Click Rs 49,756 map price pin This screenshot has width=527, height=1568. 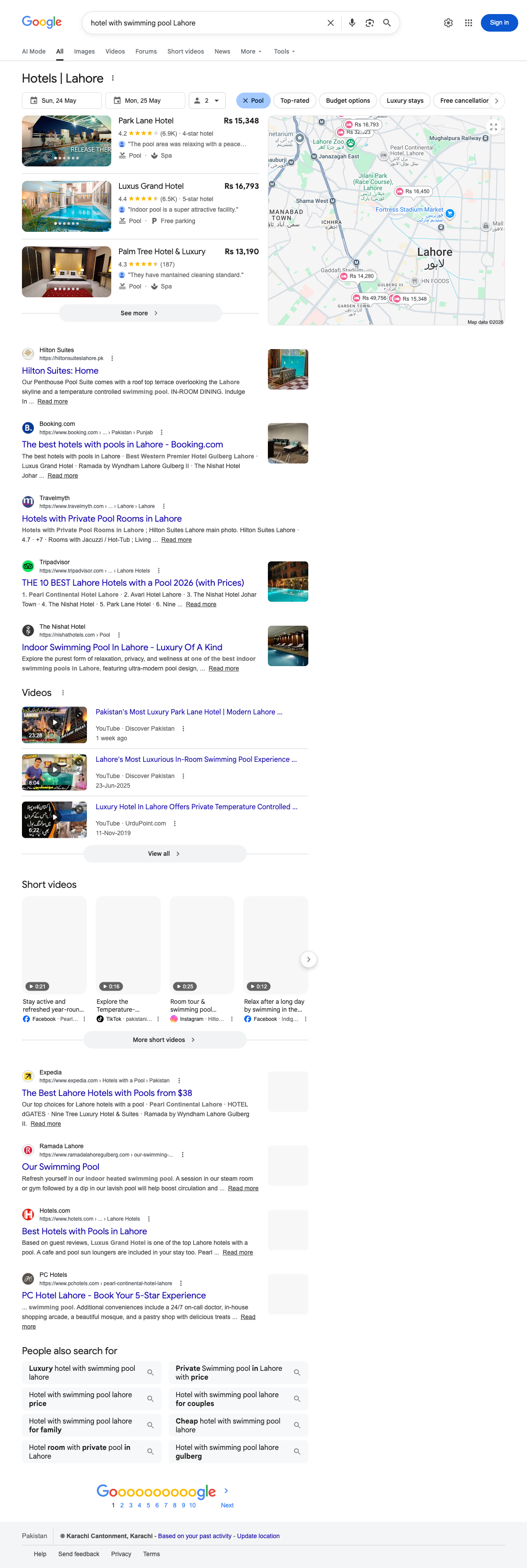click(371, 298)
